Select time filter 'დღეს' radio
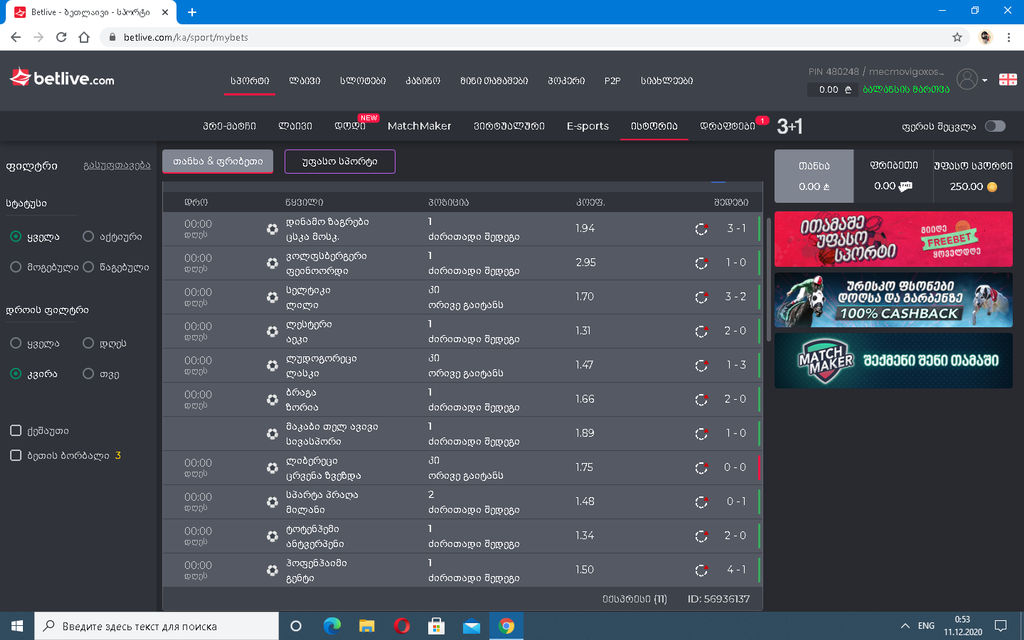1024x640 pixels. point(88,343)
